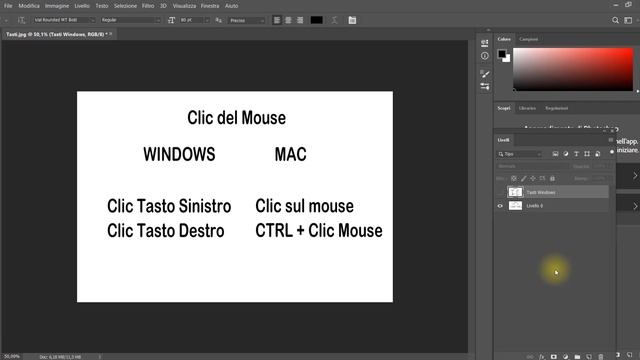Viewport: 640px width, 360px height.
Task: Hide the Livello 0 layer
Action: pos(500,206)
